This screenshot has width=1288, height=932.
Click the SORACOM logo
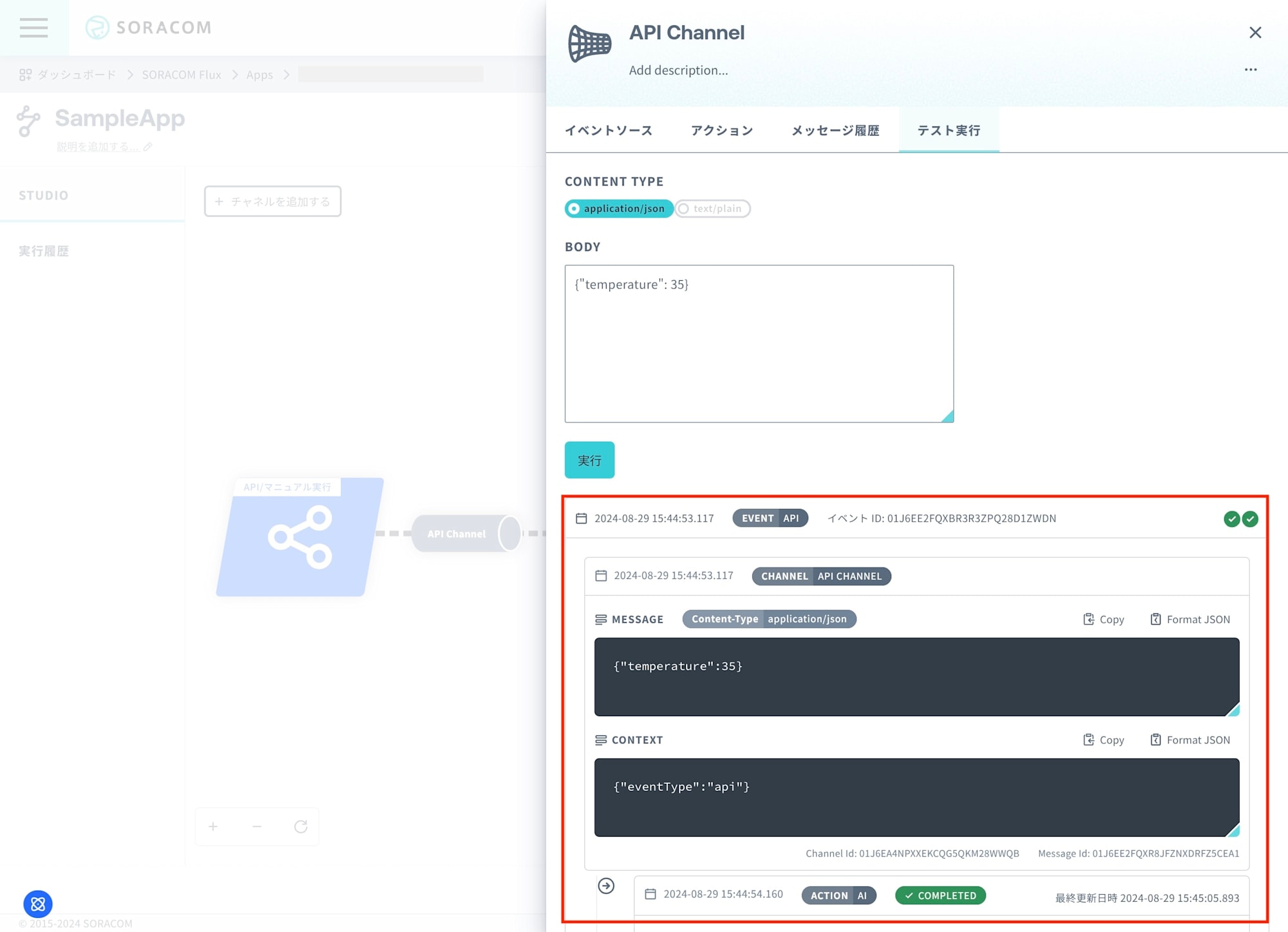148,28
